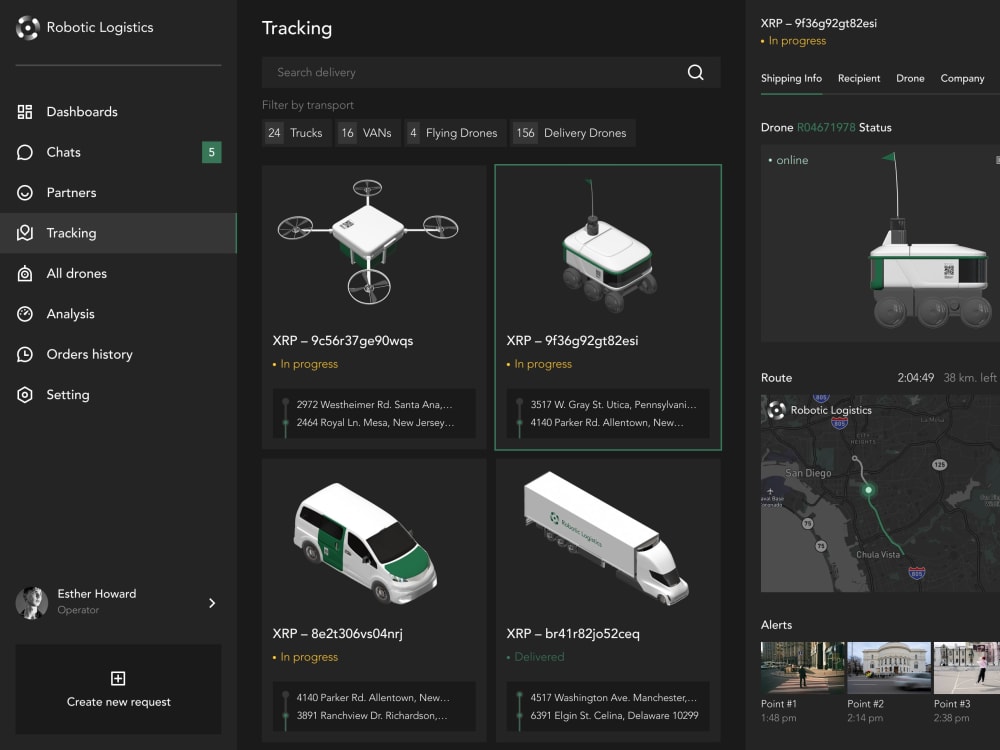
Task: Select flying drone card XRP – 9c56r37ge90wqs
Action: point(374,307)
